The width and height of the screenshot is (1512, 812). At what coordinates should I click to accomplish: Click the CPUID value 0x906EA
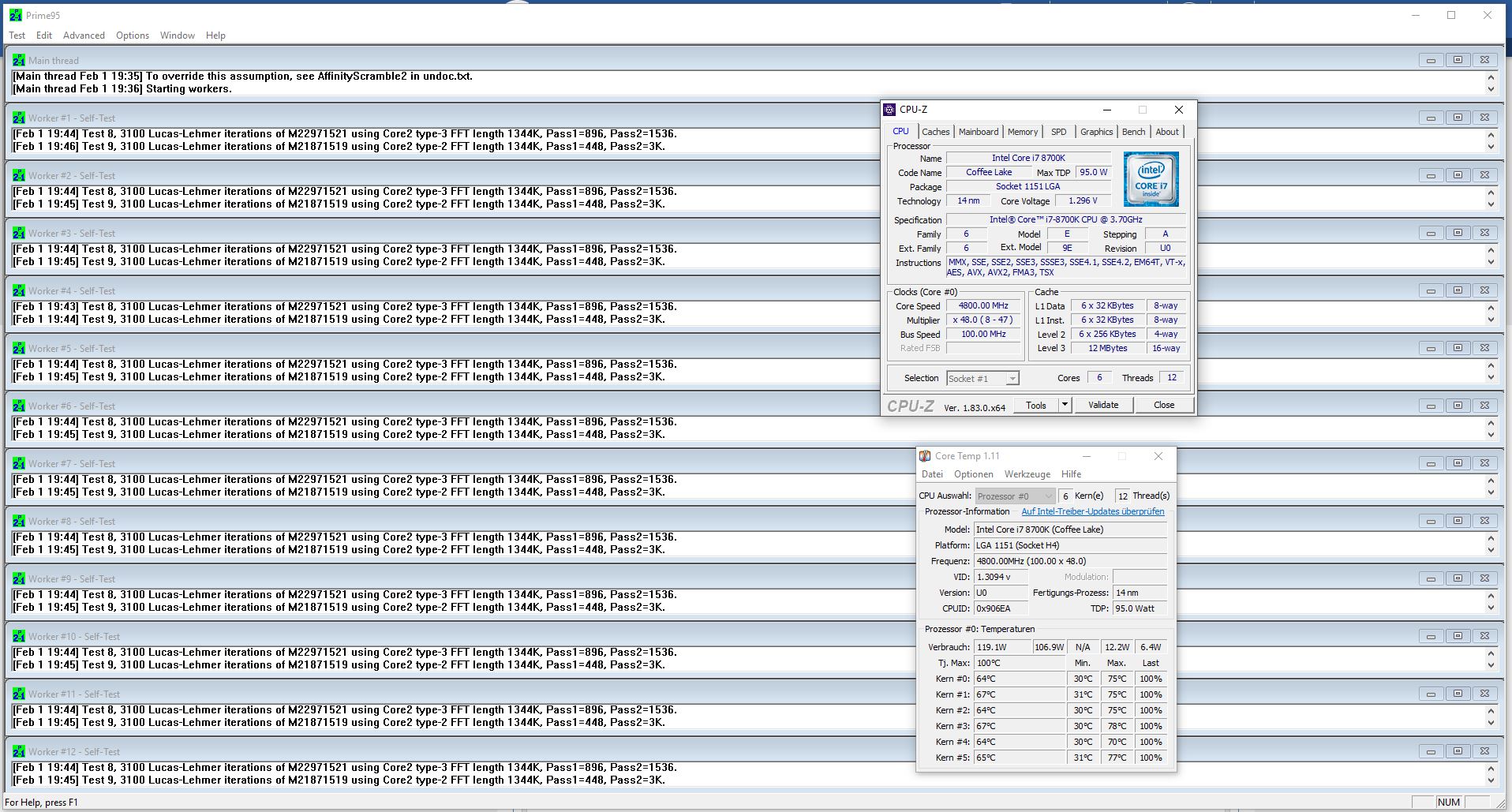pos(1001,608)
